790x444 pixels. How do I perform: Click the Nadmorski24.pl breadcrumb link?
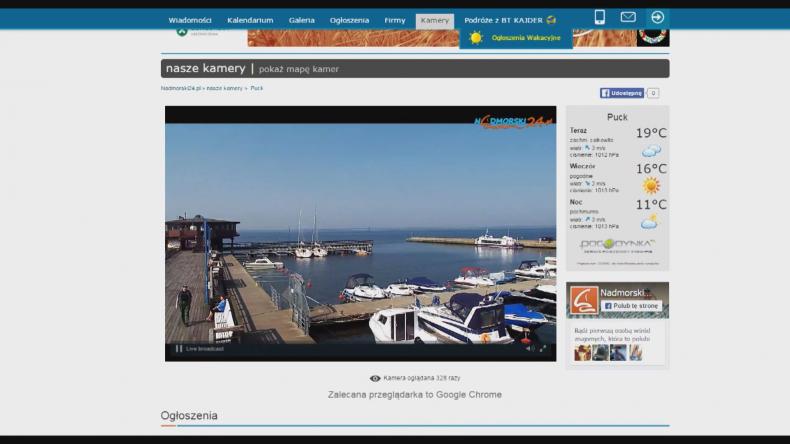(181, 88)
